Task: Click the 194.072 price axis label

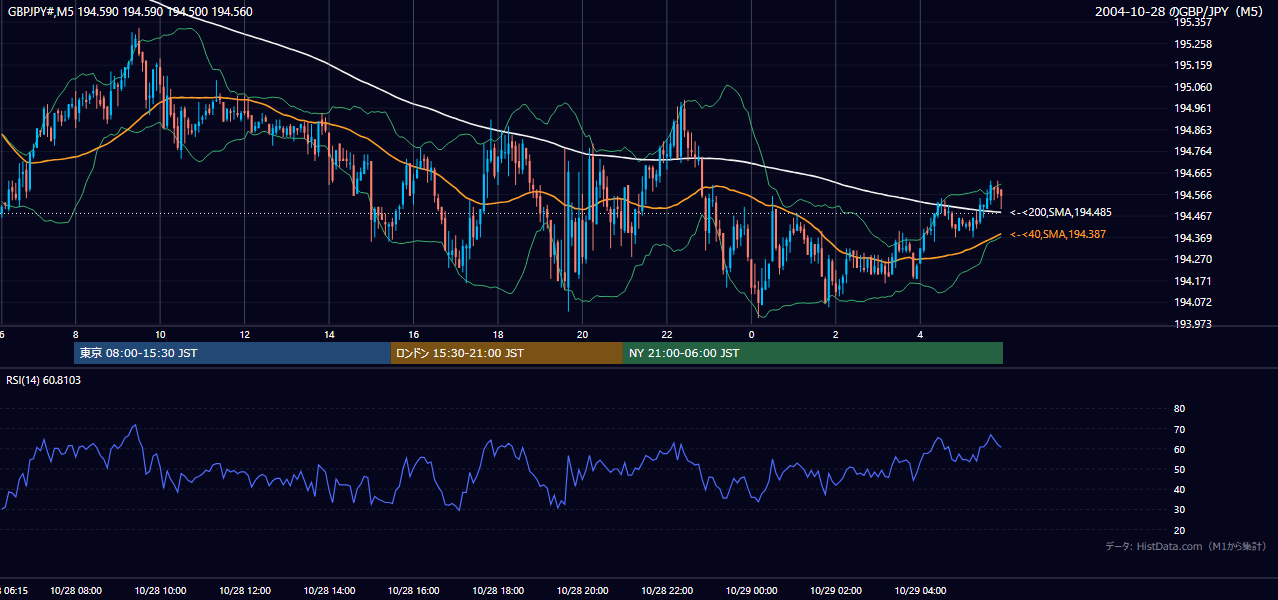Action: (x=1192, y=302)
